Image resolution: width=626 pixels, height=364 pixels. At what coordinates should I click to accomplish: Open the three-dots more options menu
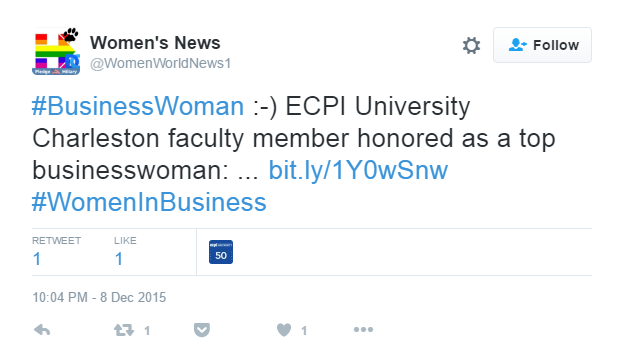pyautogui.click(x=363, y=330)
